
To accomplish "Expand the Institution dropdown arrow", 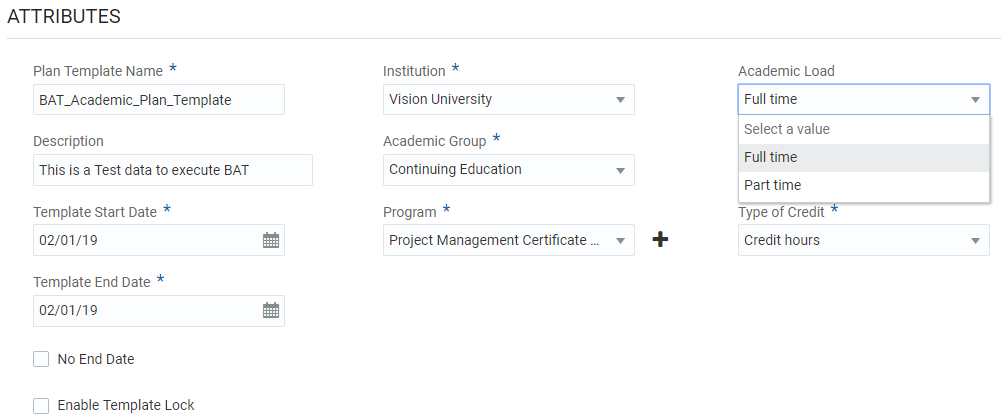I will pyautogui.click(x=620, y=100).
